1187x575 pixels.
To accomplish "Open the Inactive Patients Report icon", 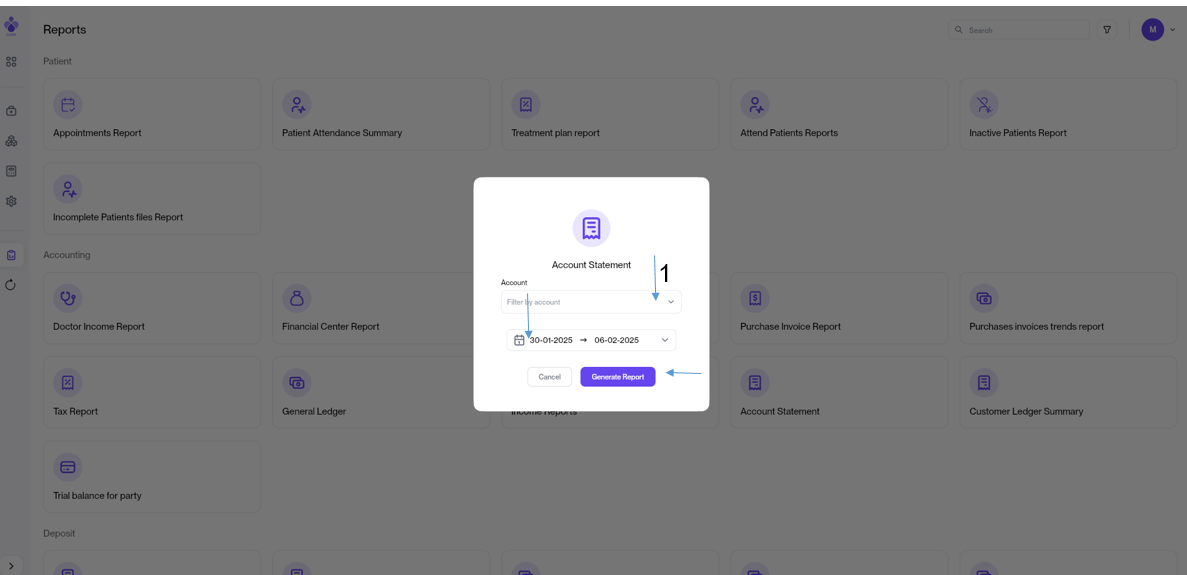I will [x=984, y=104].
